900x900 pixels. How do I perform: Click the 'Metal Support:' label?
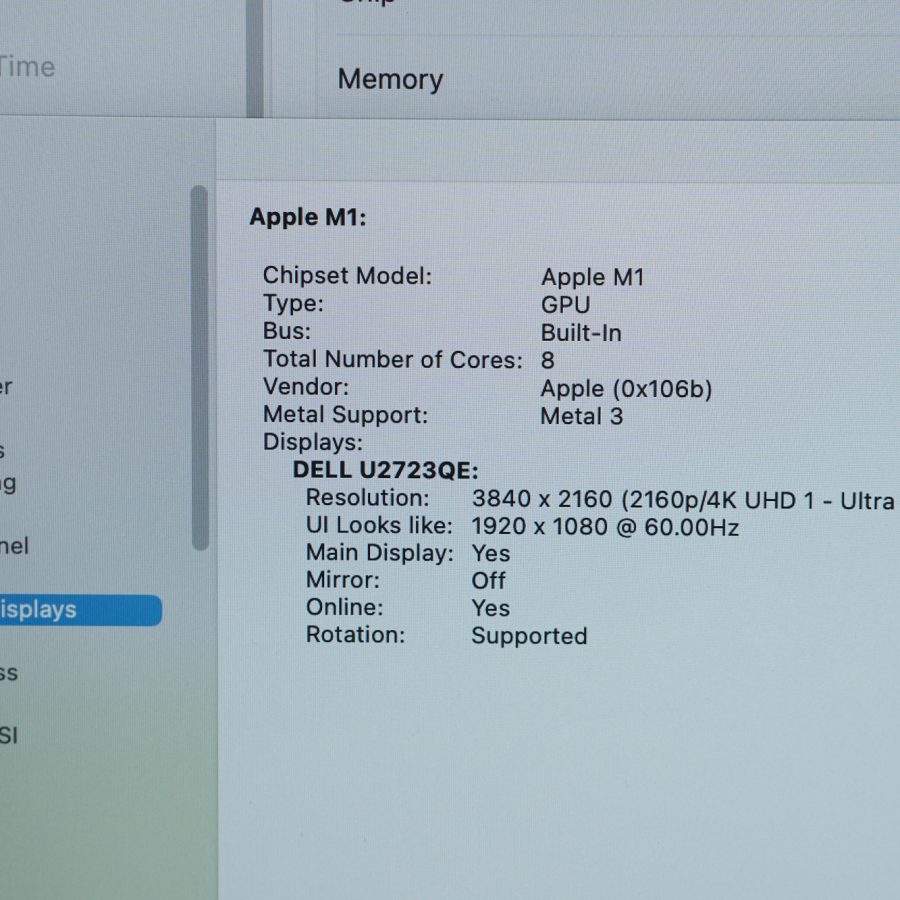pyautogui.click(x=346, y=415)
